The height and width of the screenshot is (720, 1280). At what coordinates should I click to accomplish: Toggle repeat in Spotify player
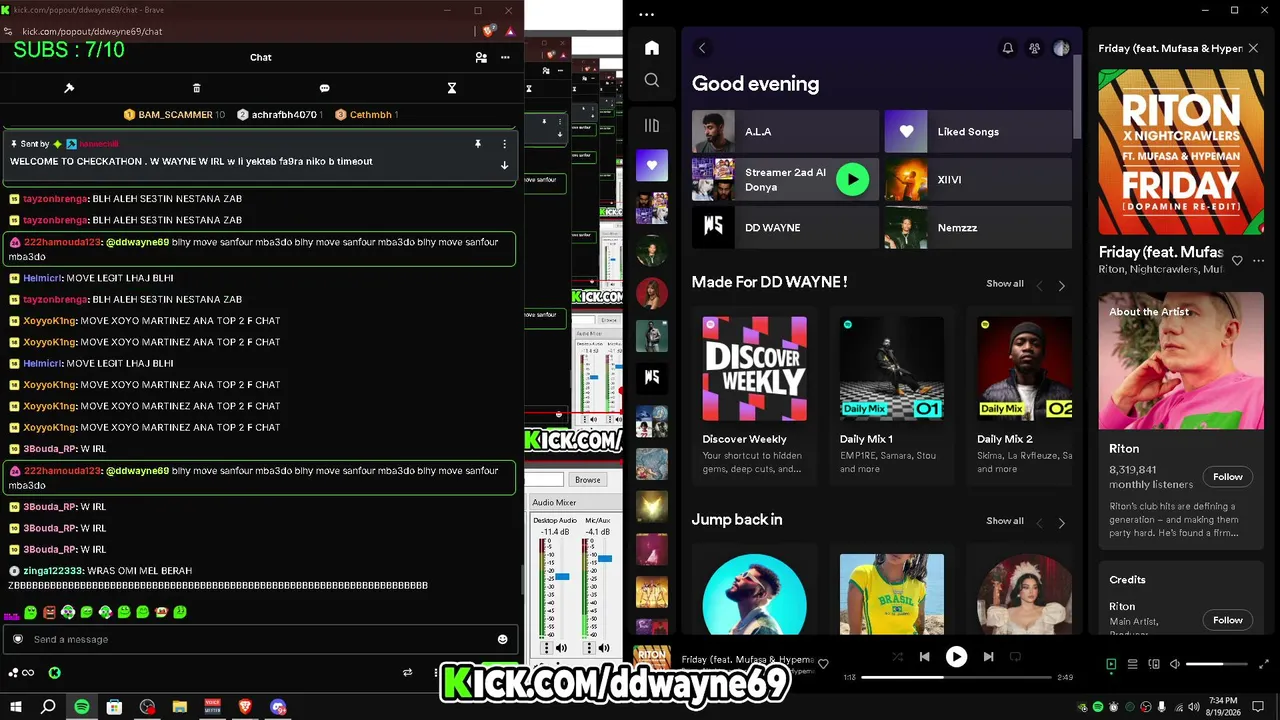(1015, 657)
